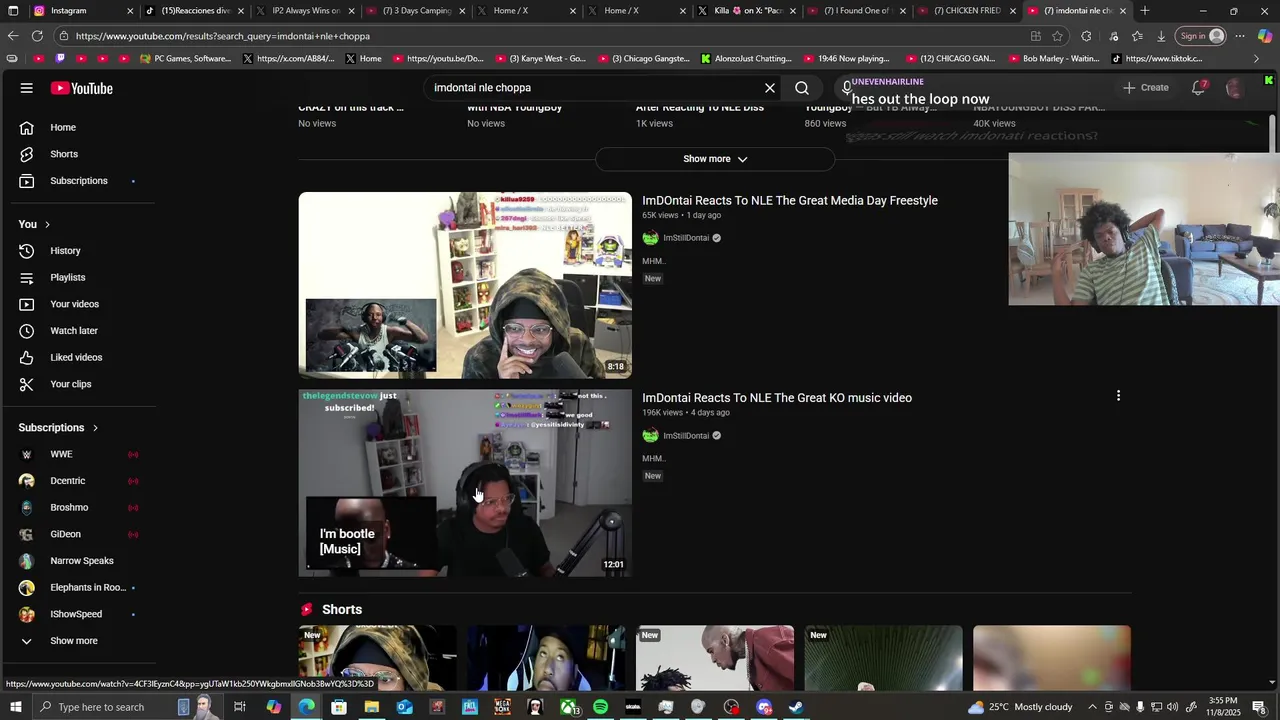Add this page to favorites star icon
1280x720 pixels.
1057,36
